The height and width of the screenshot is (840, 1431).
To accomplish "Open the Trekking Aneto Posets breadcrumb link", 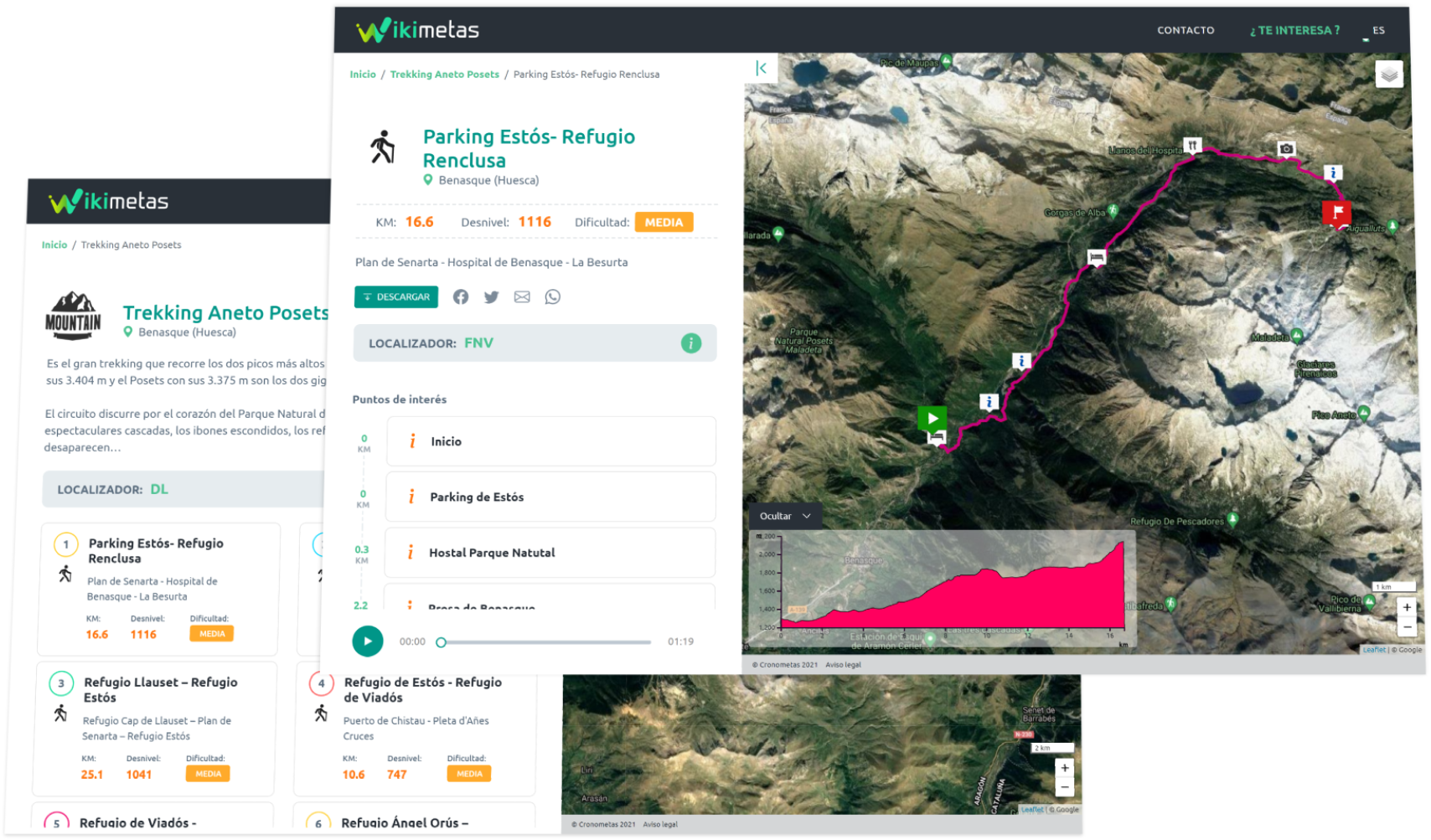I will (x=444, y=75).
